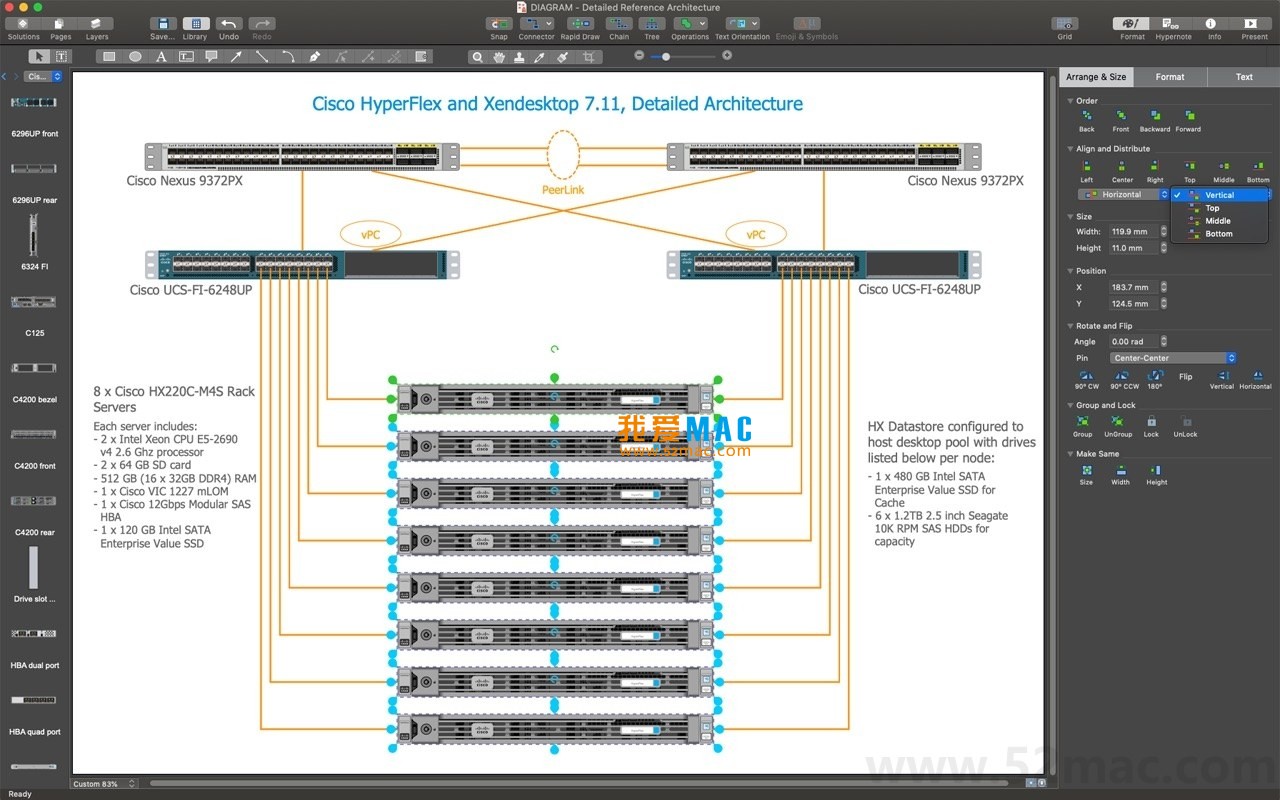Group the selected objects
Viewport: 1280px width, 800px height.
pos(1083,427)
